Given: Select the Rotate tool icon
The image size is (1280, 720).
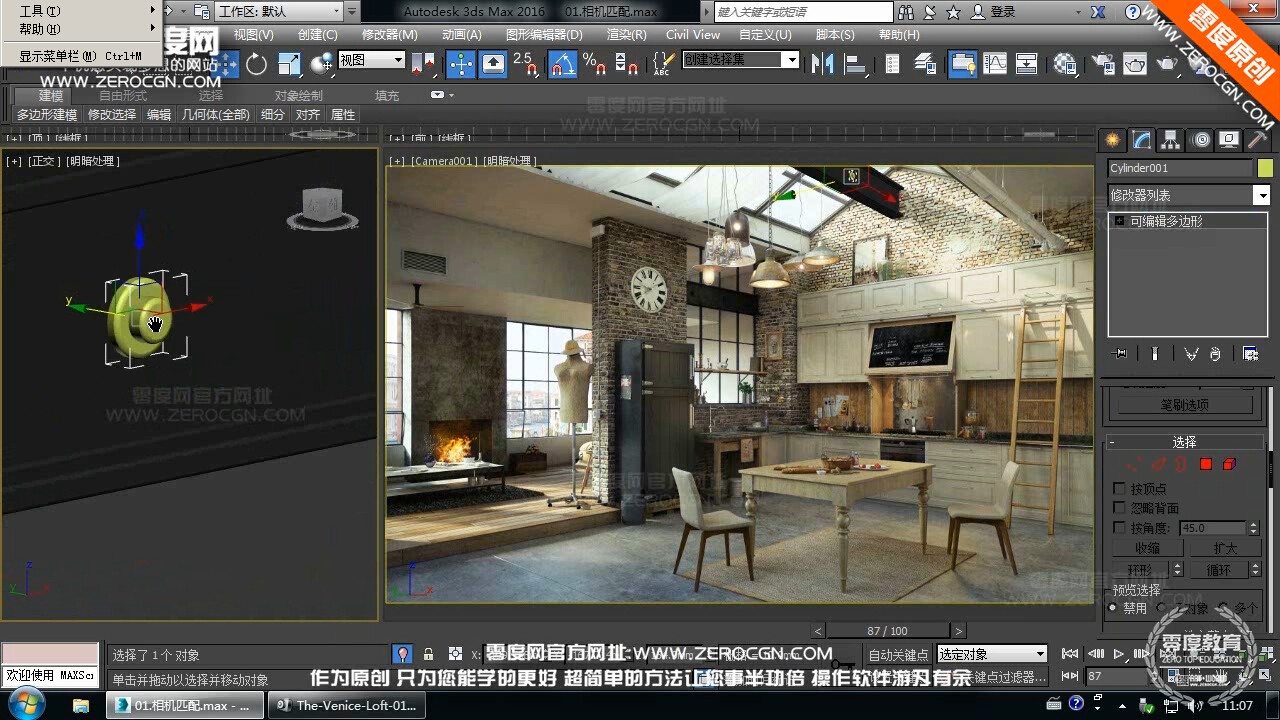Looking at the screenshot, I should pos(257,64).
